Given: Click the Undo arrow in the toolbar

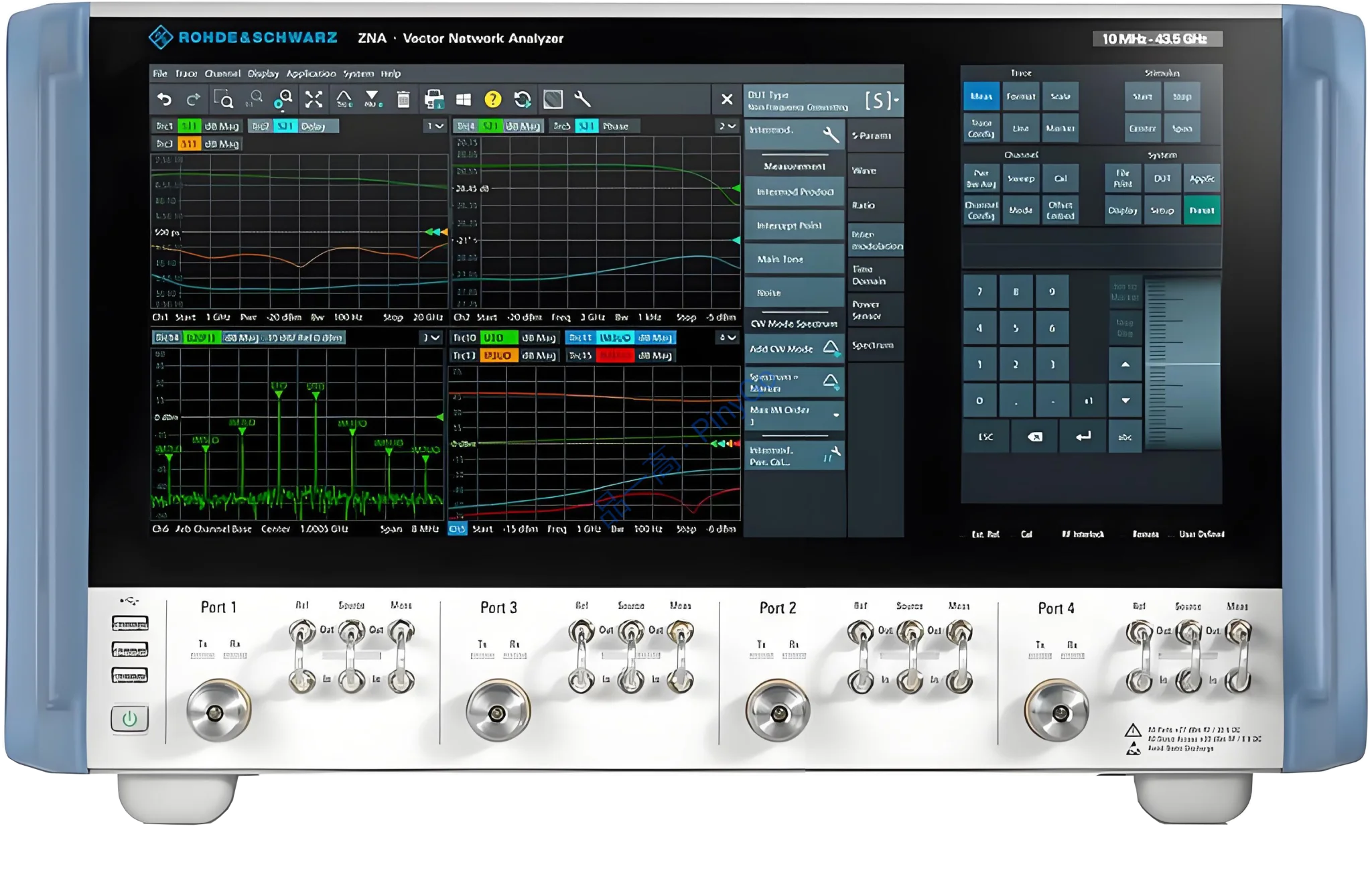Looking at the screenshot, I should pos(164,100).
